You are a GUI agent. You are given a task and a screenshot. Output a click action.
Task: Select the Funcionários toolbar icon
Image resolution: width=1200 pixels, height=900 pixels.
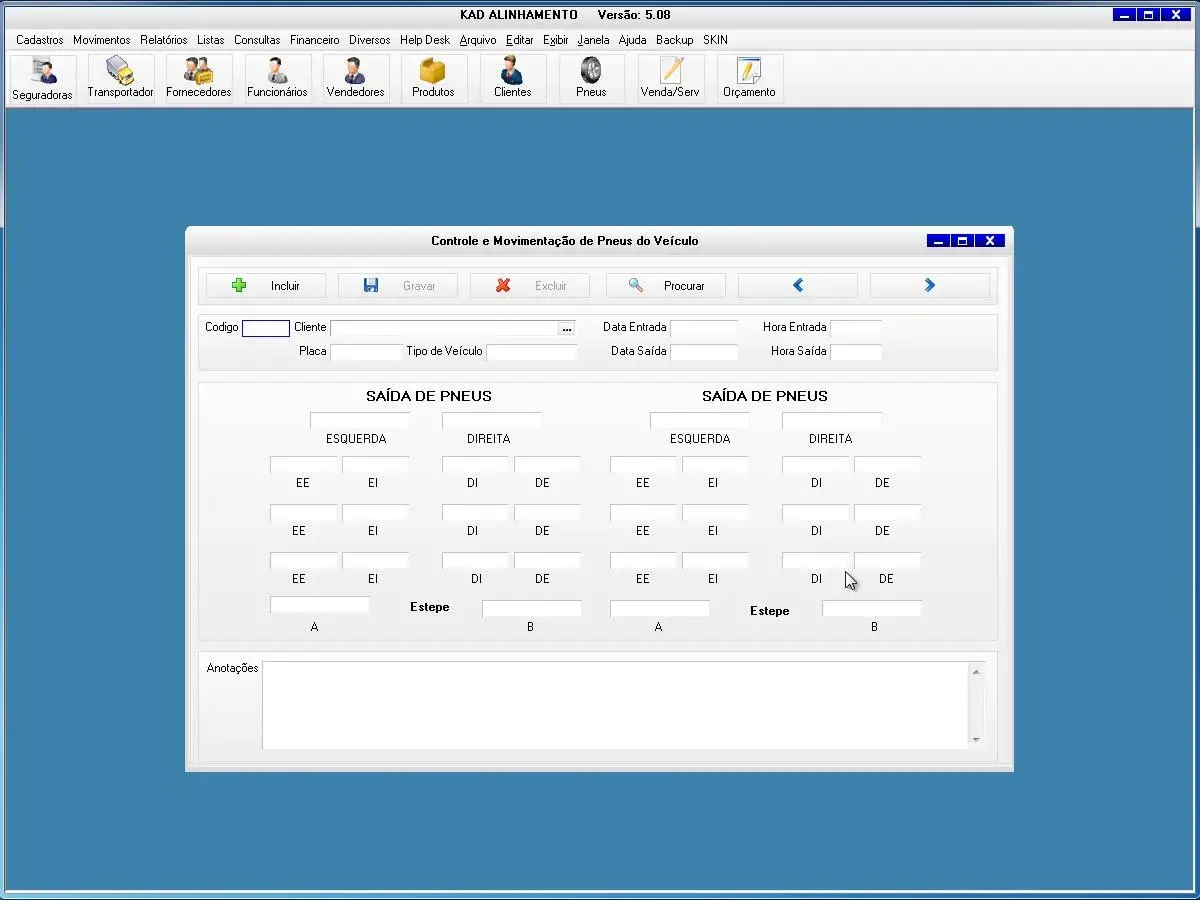tap(277, 79)
